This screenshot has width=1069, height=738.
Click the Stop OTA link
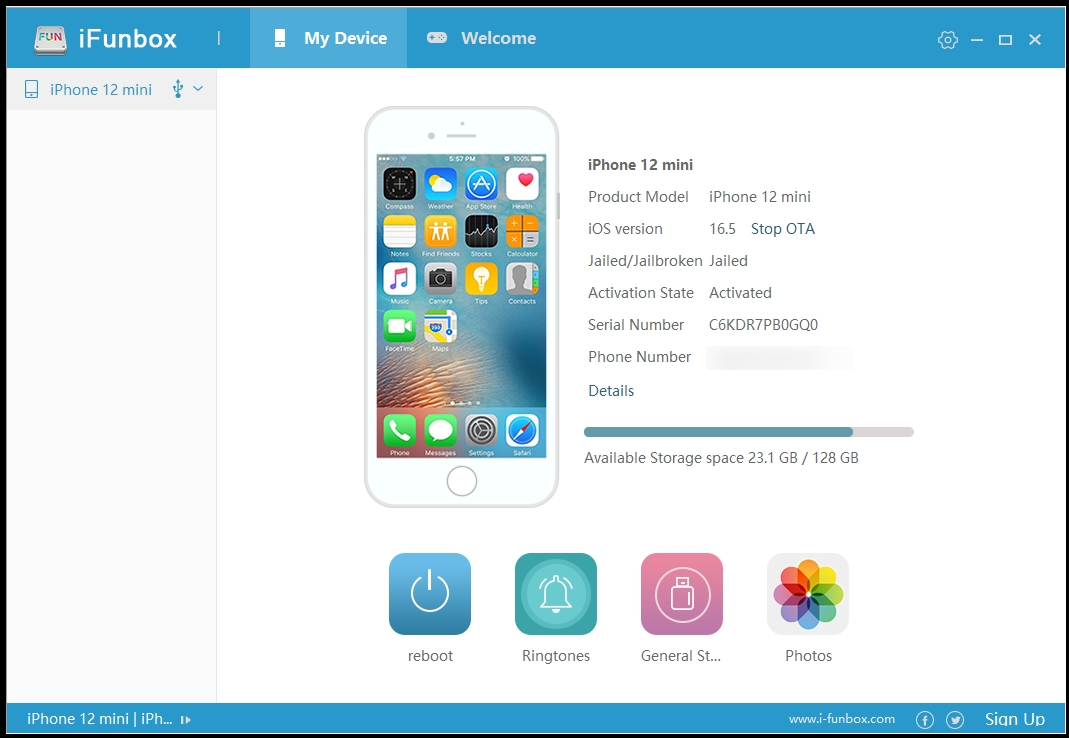(783, 228)
